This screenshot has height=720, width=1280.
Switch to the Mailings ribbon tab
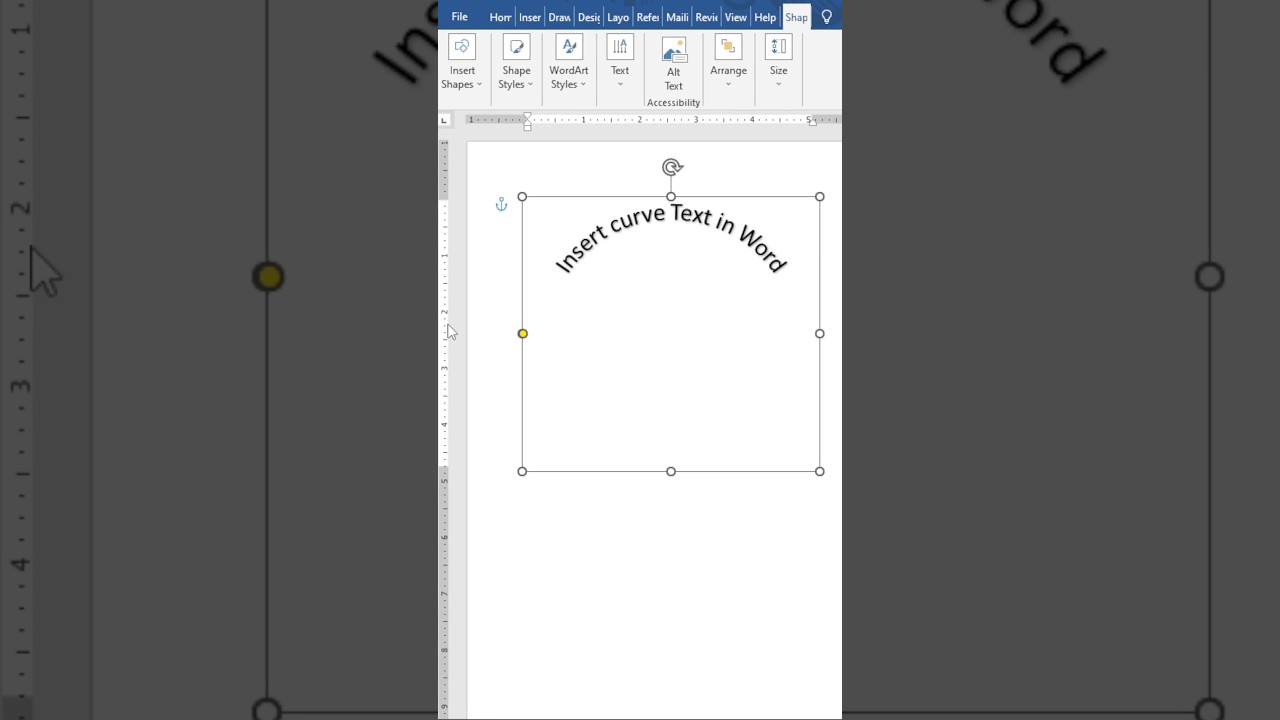click(x=677, y=17)
